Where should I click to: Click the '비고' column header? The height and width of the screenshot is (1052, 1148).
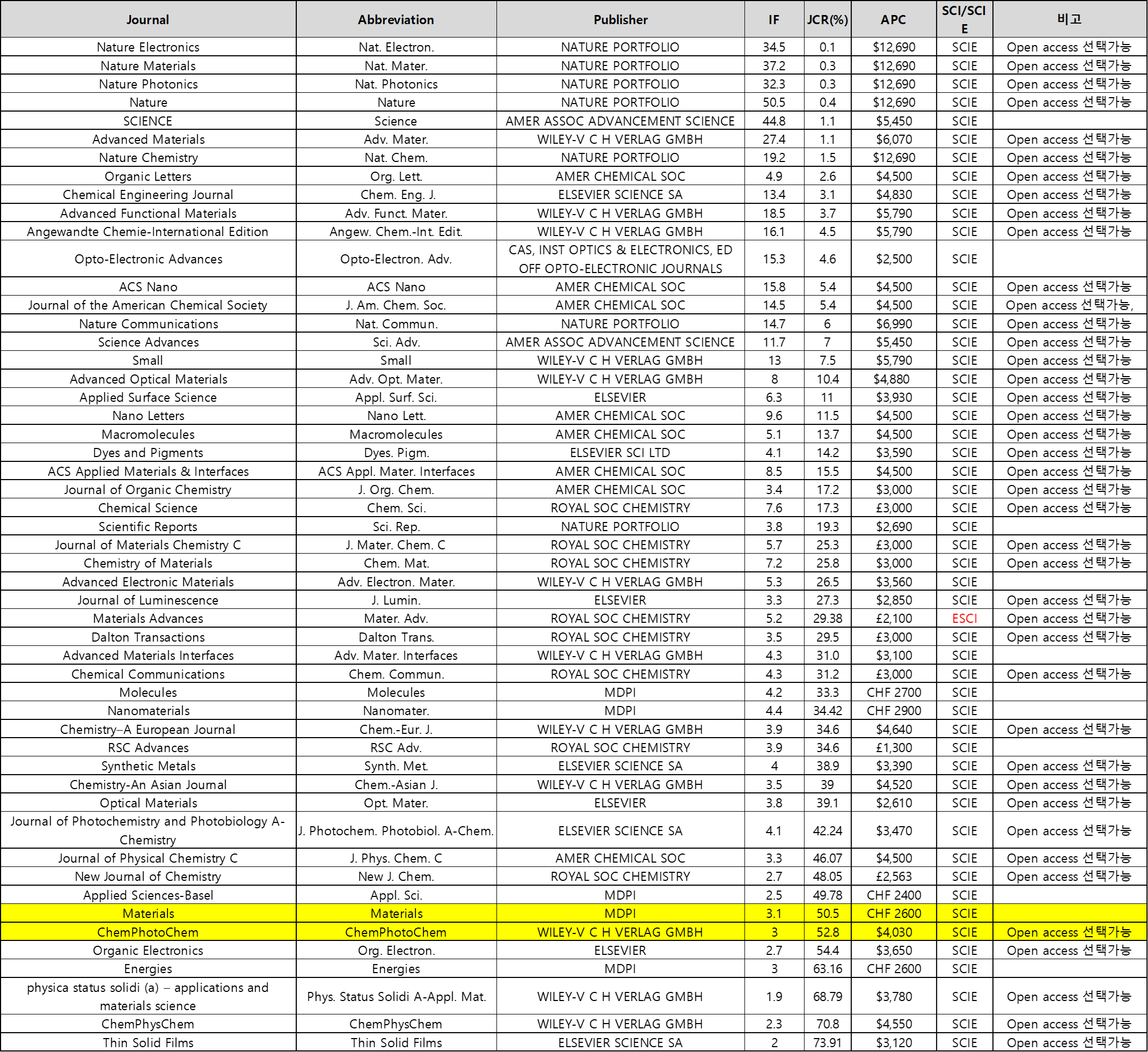pyautogui.click(x=1070, y=19)
